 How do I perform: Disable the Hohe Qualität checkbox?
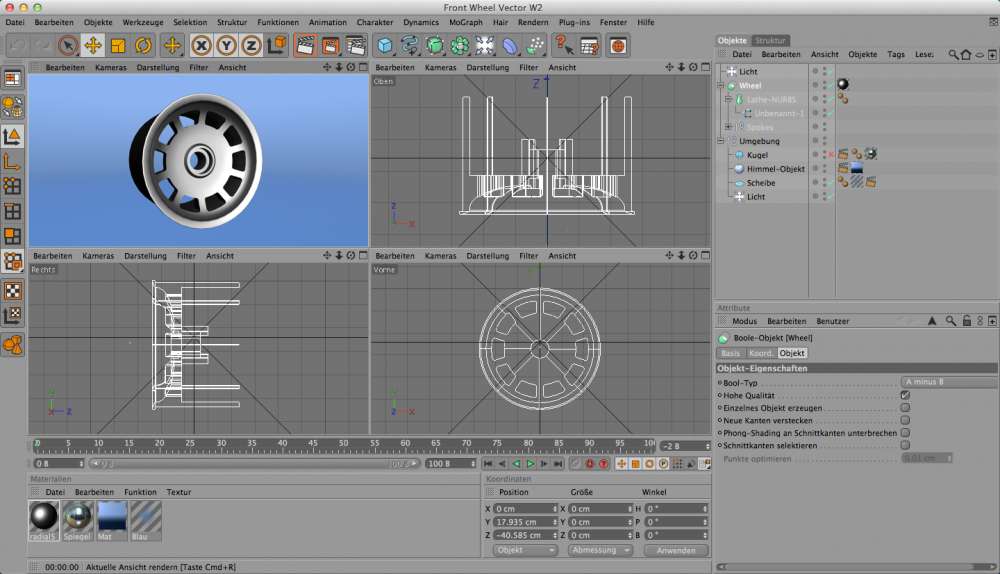click(905, 395)
